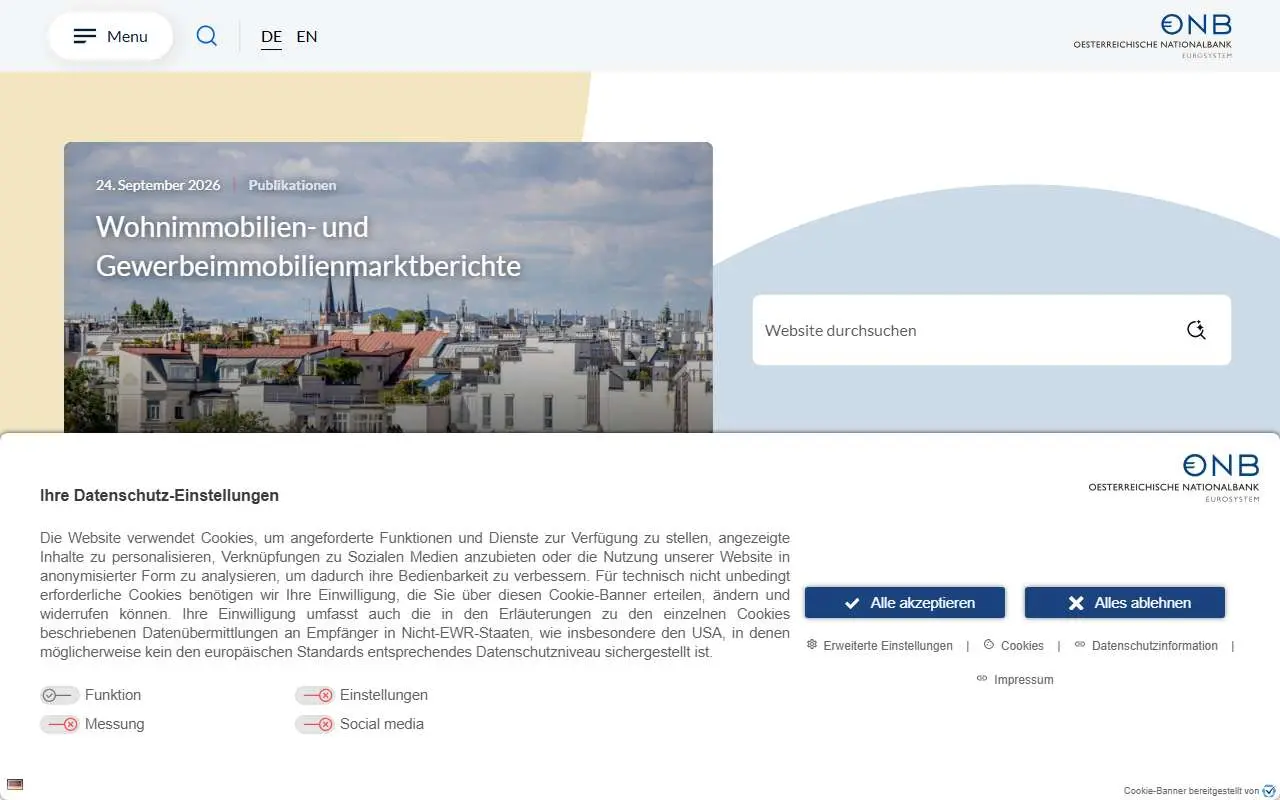The width and height of the screenshot is (1280, 800).
Task: Open Wohnimmobilien- und Gewerbeimmobilienmarktberichte headline
Action: pos(308,246)
